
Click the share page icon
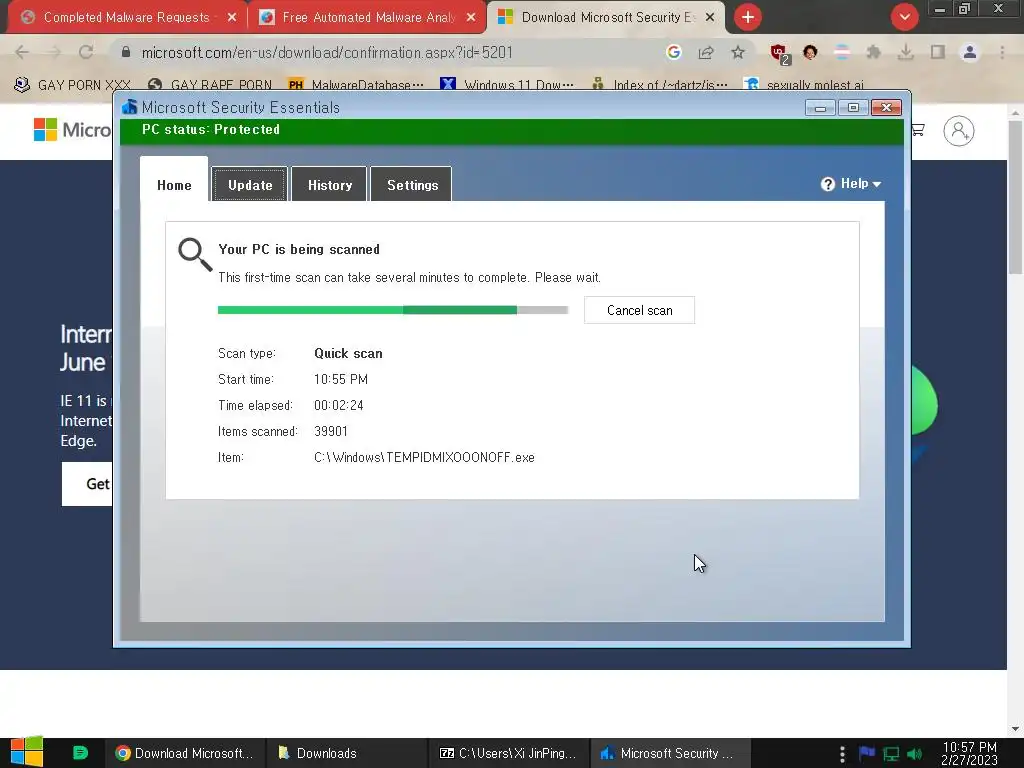point(706,52)
